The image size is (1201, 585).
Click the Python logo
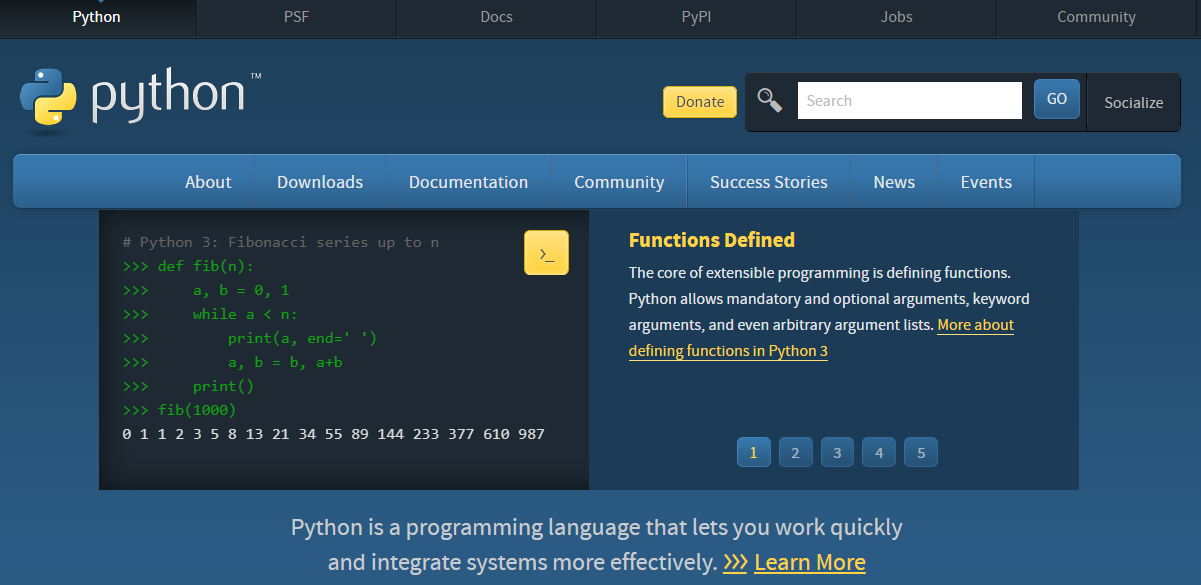click(x=140, y=99)
